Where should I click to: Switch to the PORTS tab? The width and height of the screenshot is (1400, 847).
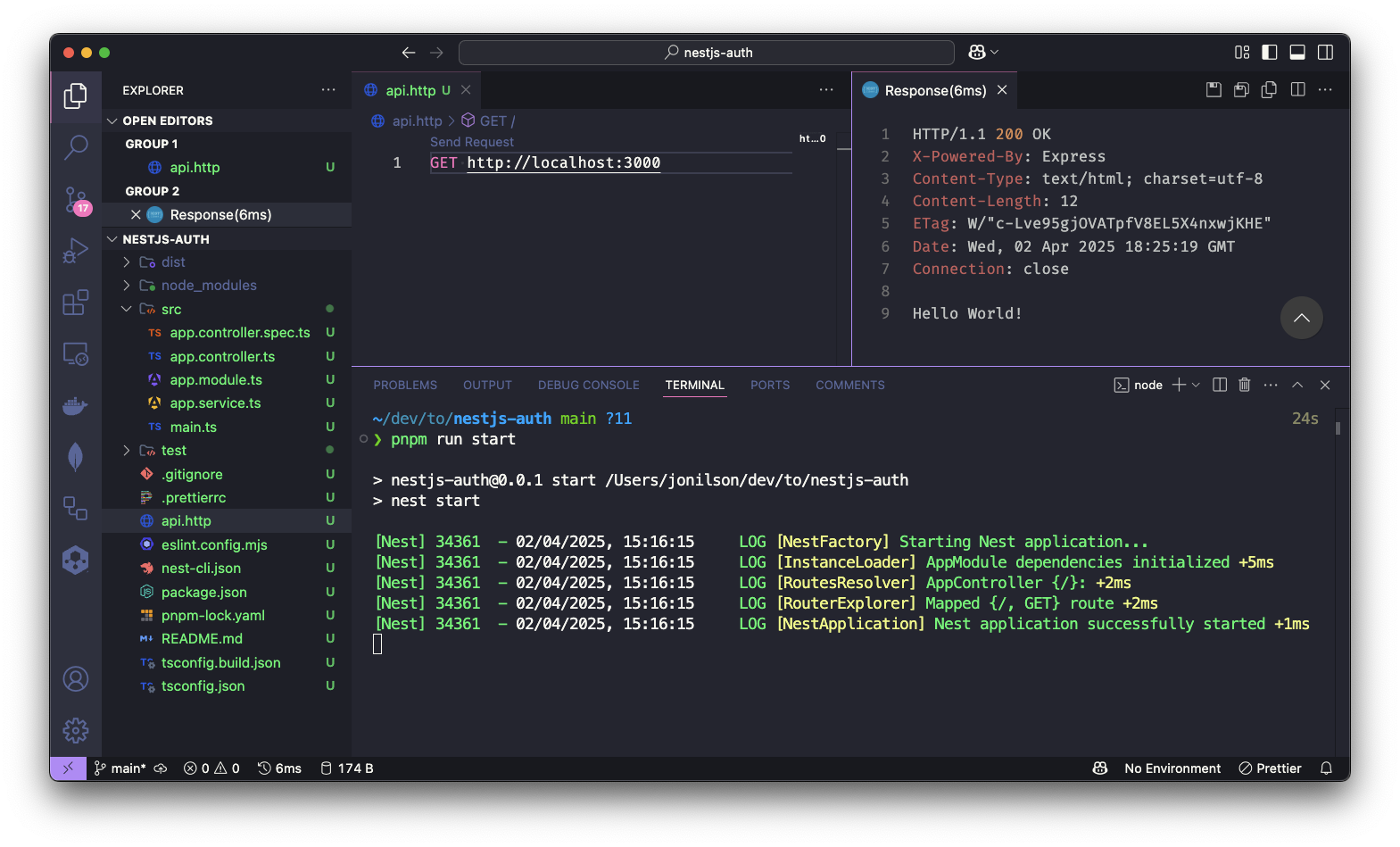click(770, 385)
